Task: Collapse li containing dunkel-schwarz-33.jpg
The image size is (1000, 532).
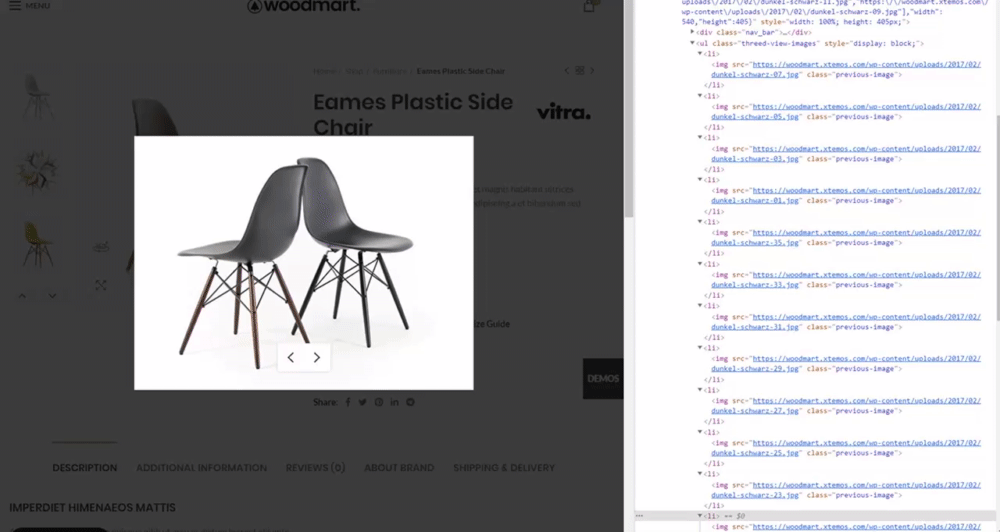Action: (700, 264)
